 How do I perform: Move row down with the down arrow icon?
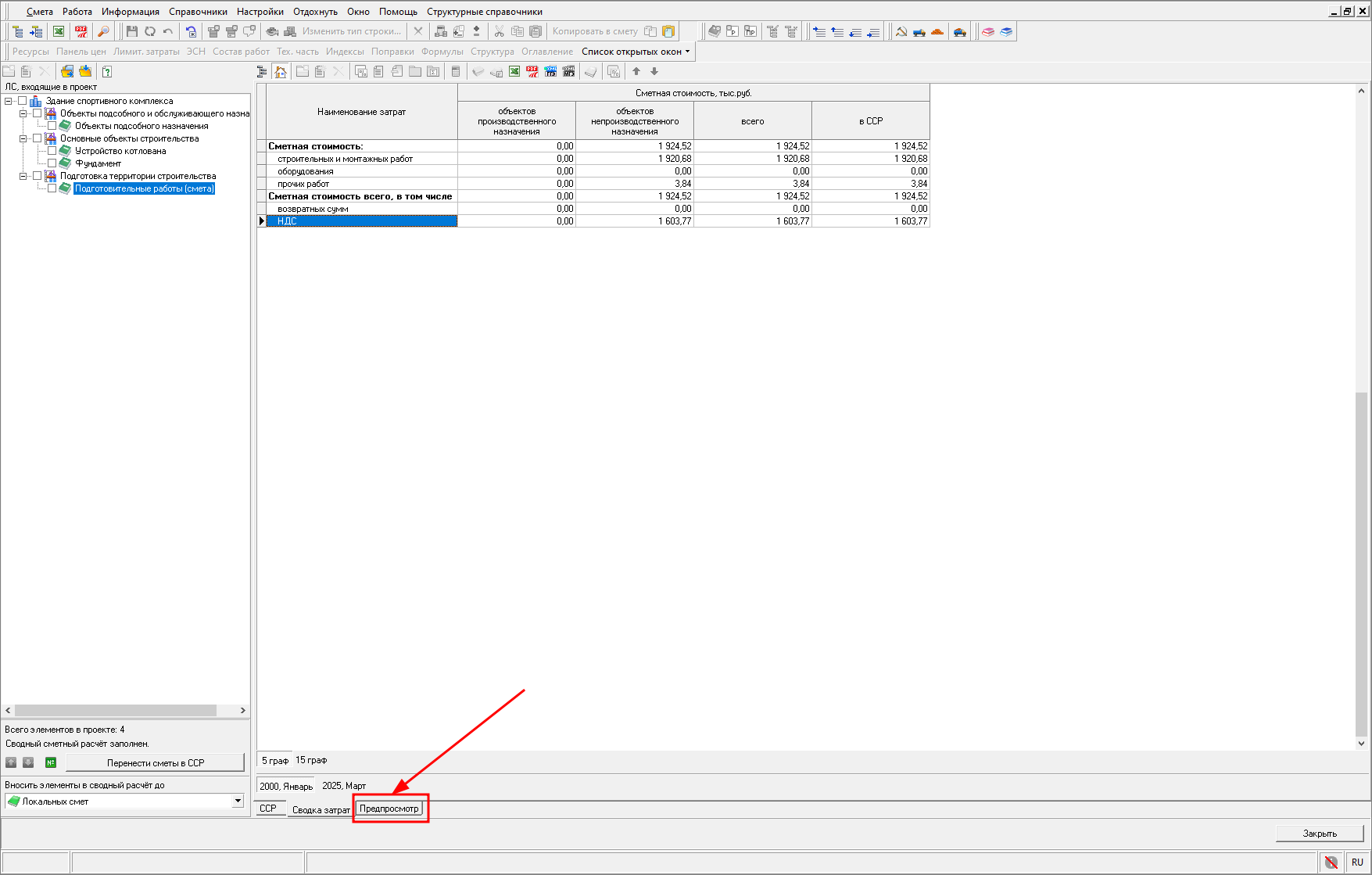654,71
